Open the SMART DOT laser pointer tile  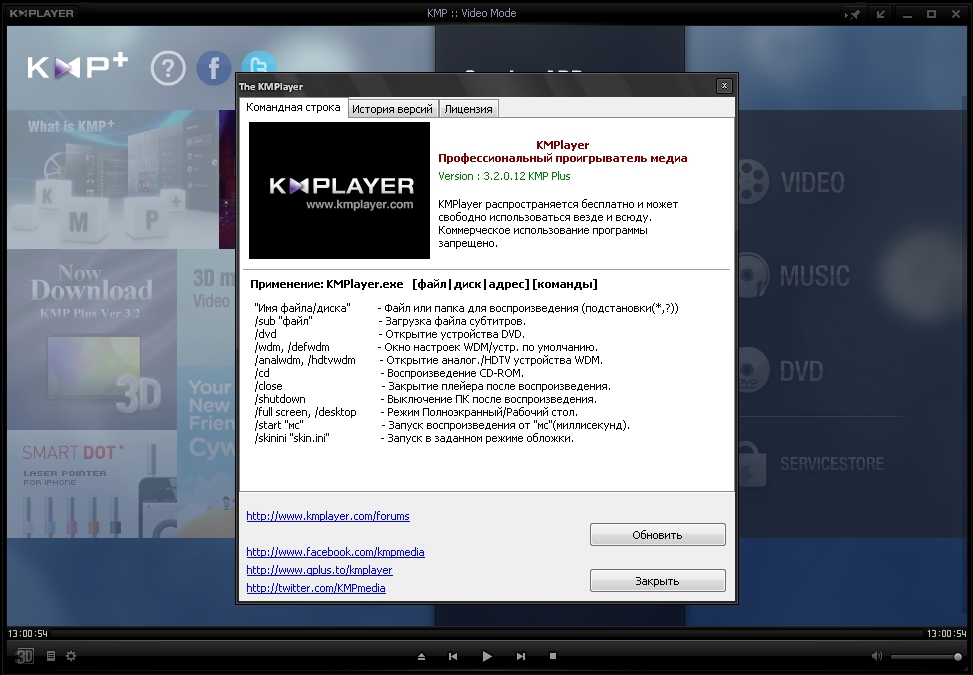point(92,485)
